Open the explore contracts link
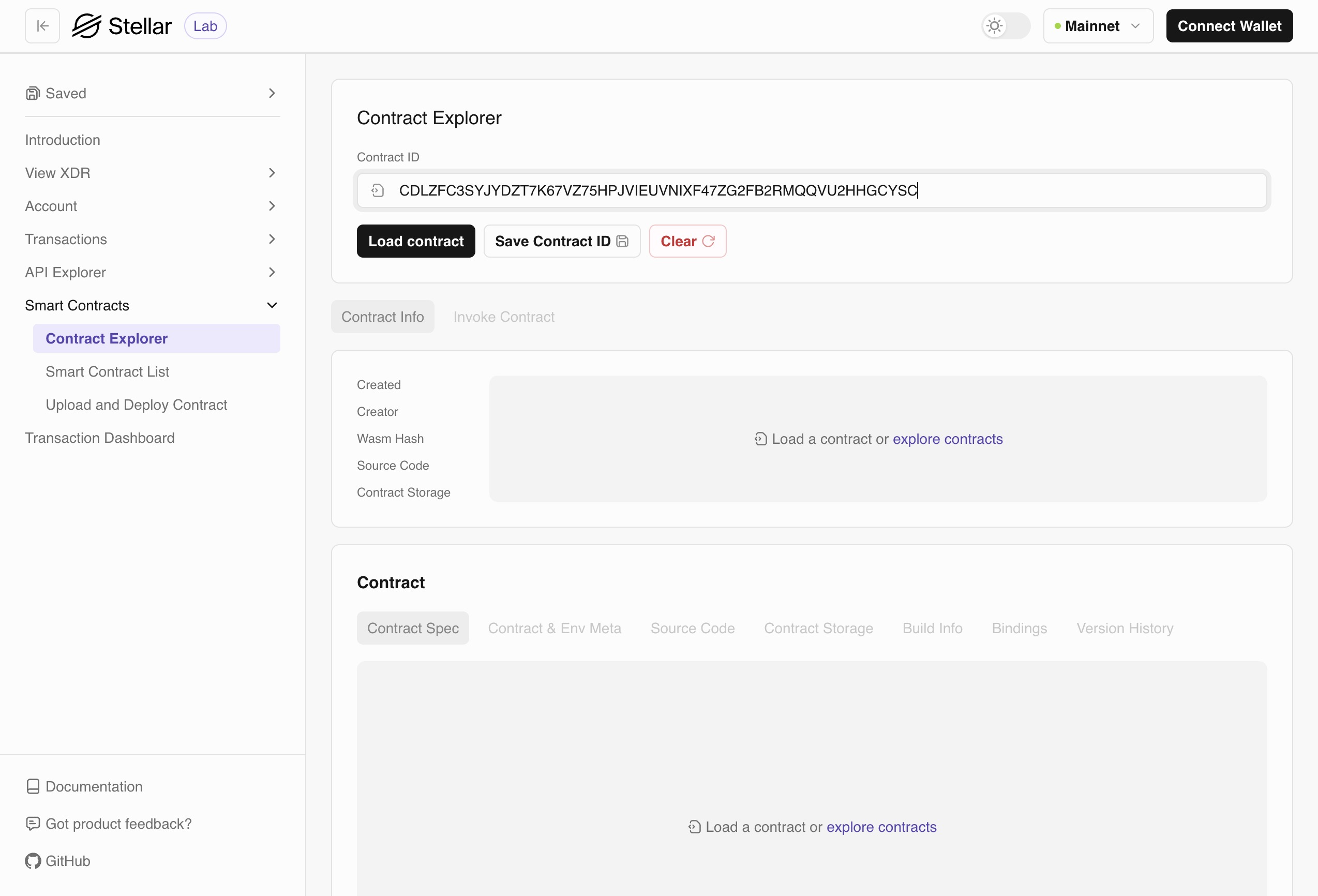The width and height of the screenshot is (1318, 896). [947, 438]
